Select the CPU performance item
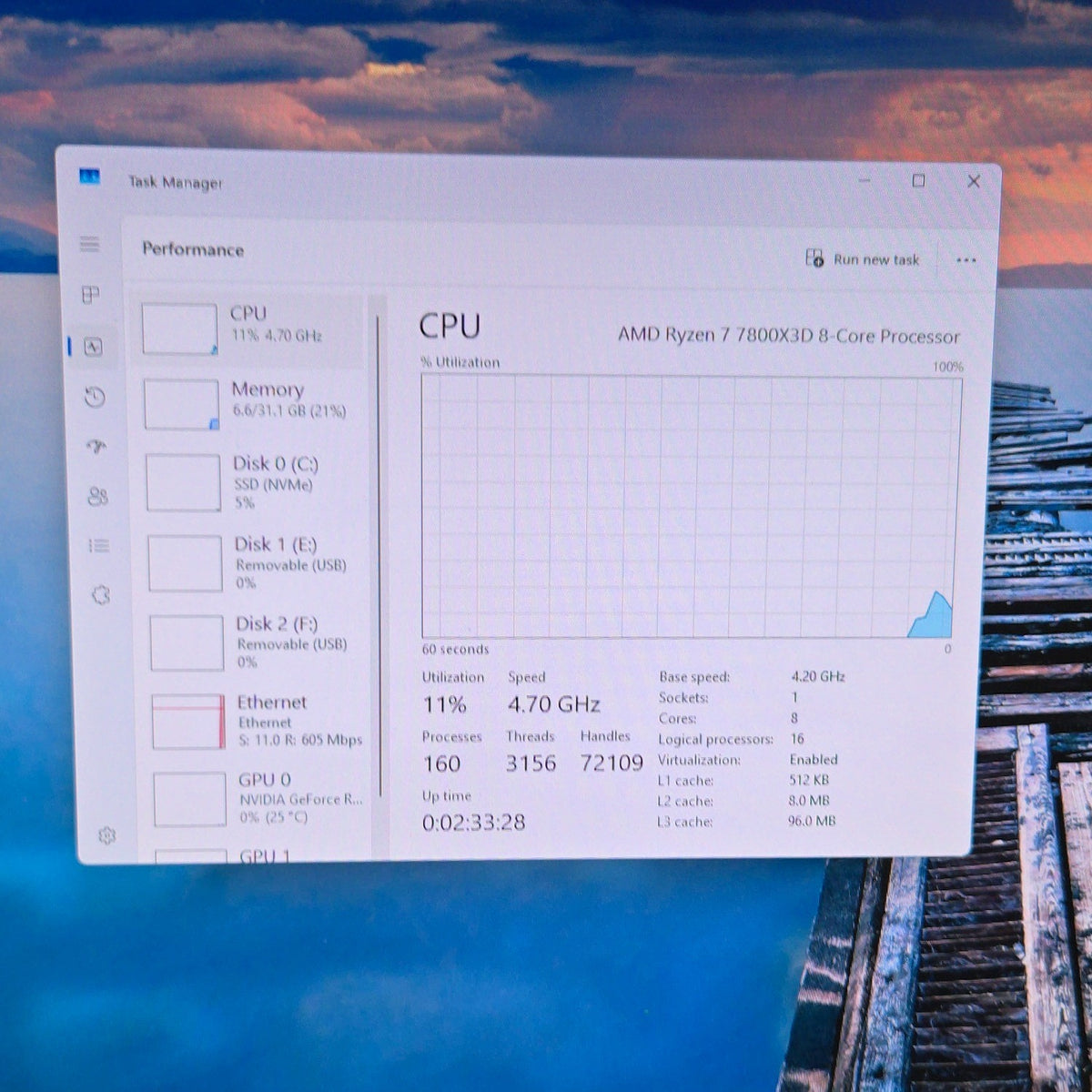Screen dimensions: 1092x1092 point(247,329)
